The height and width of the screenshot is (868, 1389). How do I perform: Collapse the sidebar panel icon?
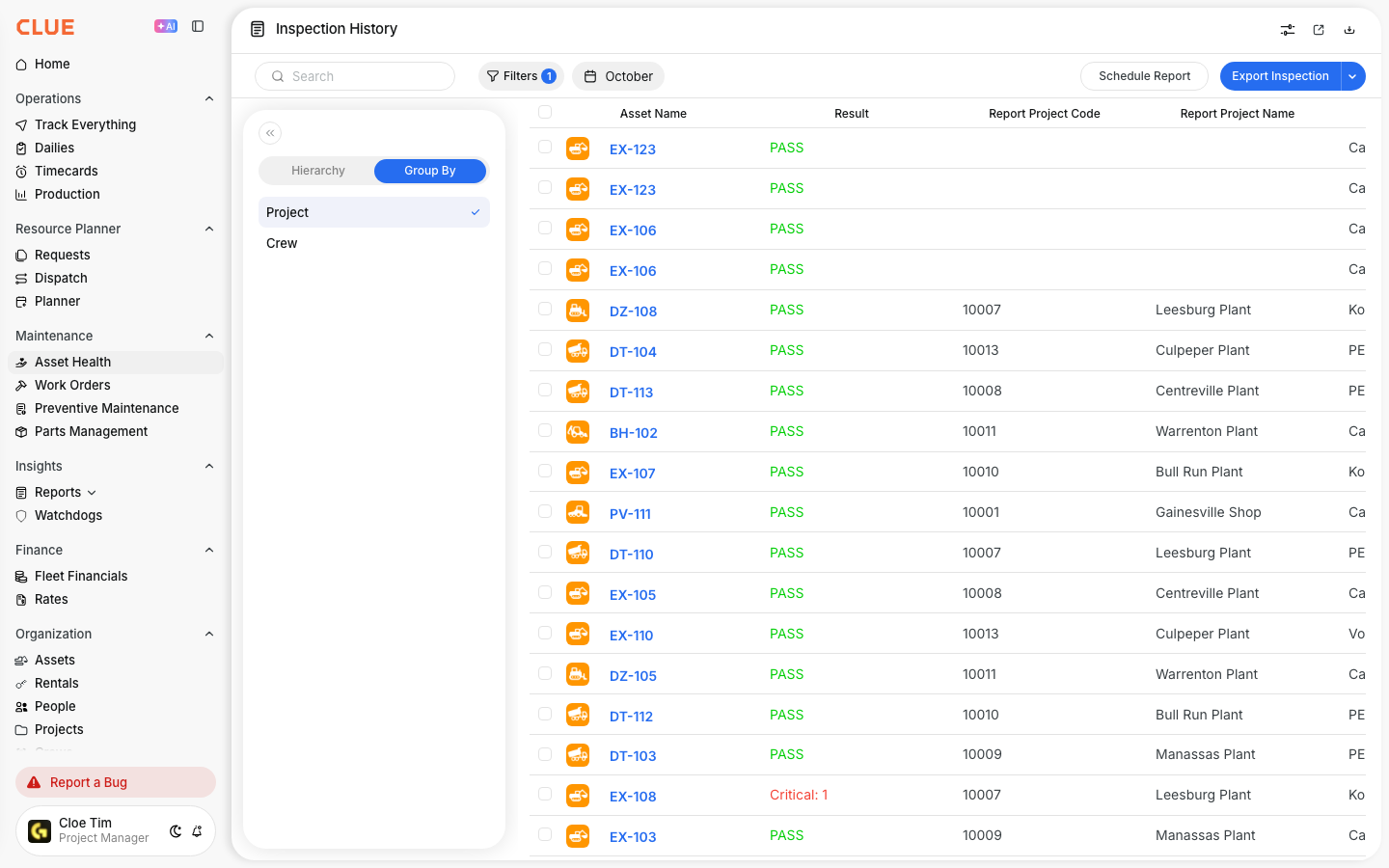click(198, 27)
